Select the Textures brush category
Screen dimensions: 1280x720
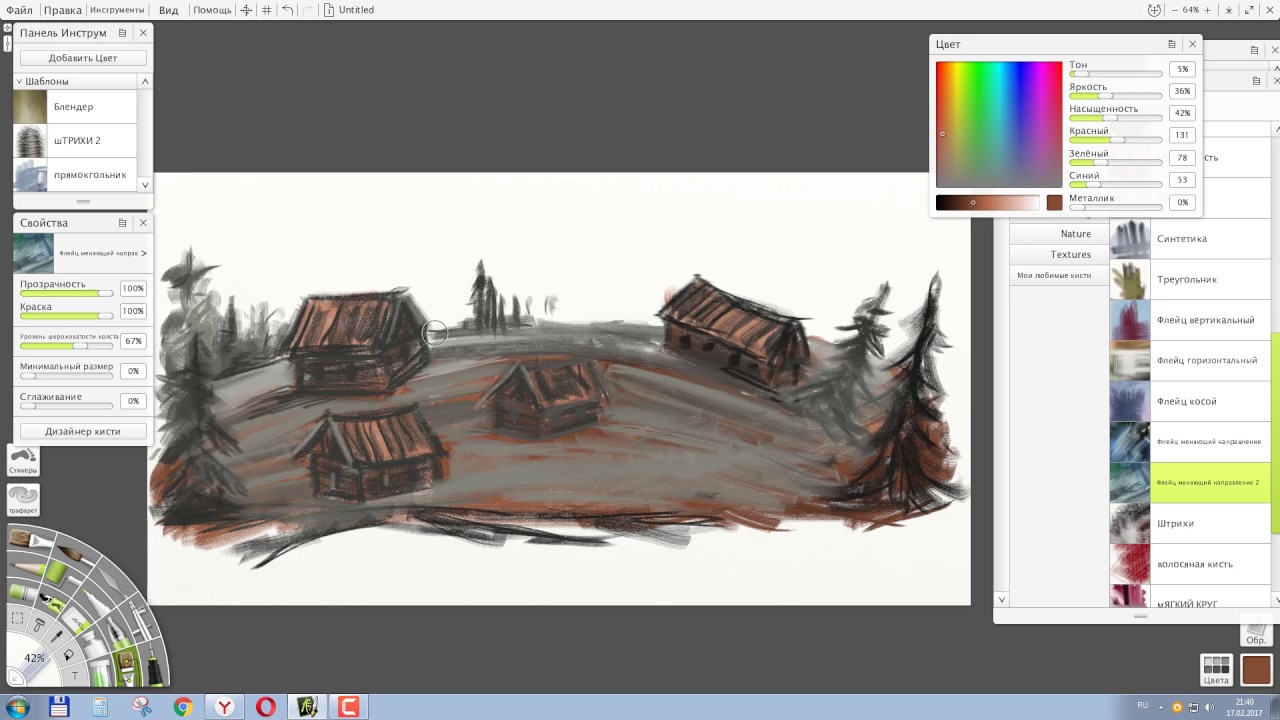pos(1059,255)
